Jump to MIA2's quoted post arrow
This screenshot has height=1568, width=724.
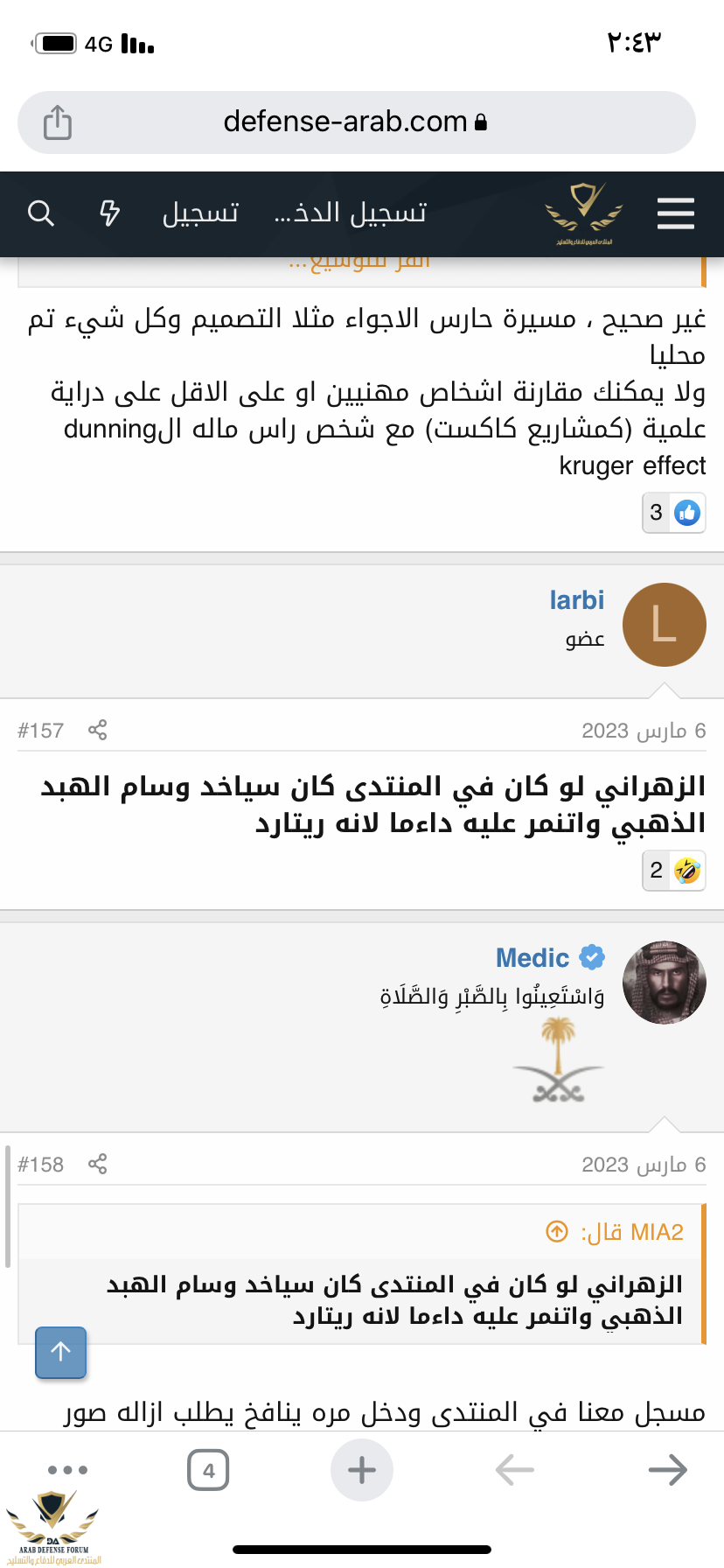[x=557, y=1232]
